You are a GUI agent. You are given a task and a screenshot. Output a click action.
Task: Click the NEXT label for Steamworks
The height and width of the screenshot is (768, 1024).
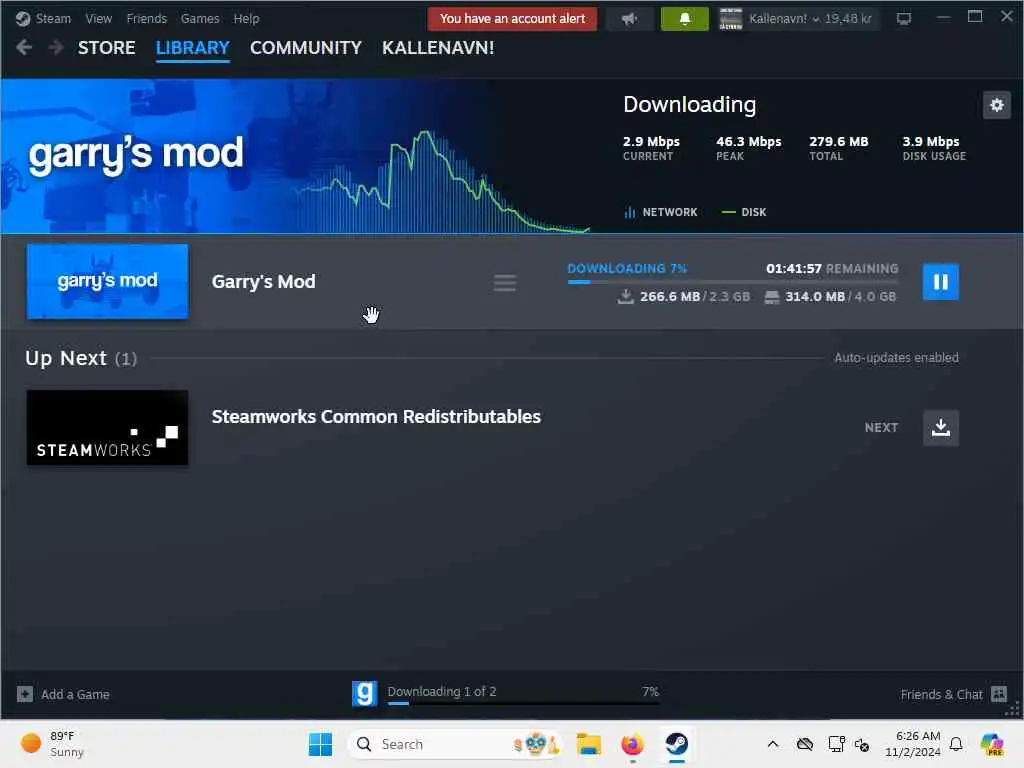[x=881, y=428]
